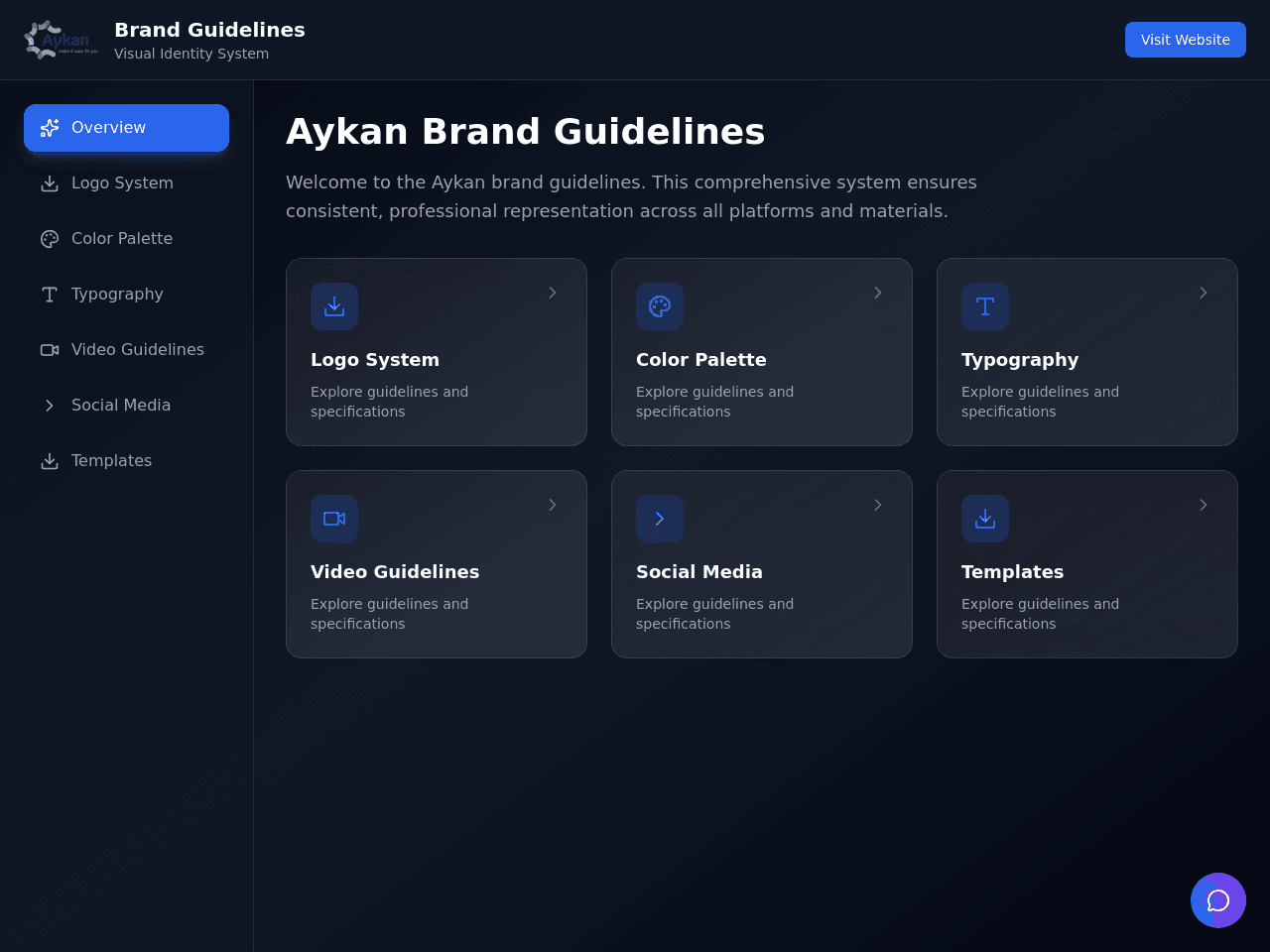The height and width of the screenshot is (952, 1270).
Task: Click the Typography card title
Action: pyautogui.click(x=1020, y=360)
